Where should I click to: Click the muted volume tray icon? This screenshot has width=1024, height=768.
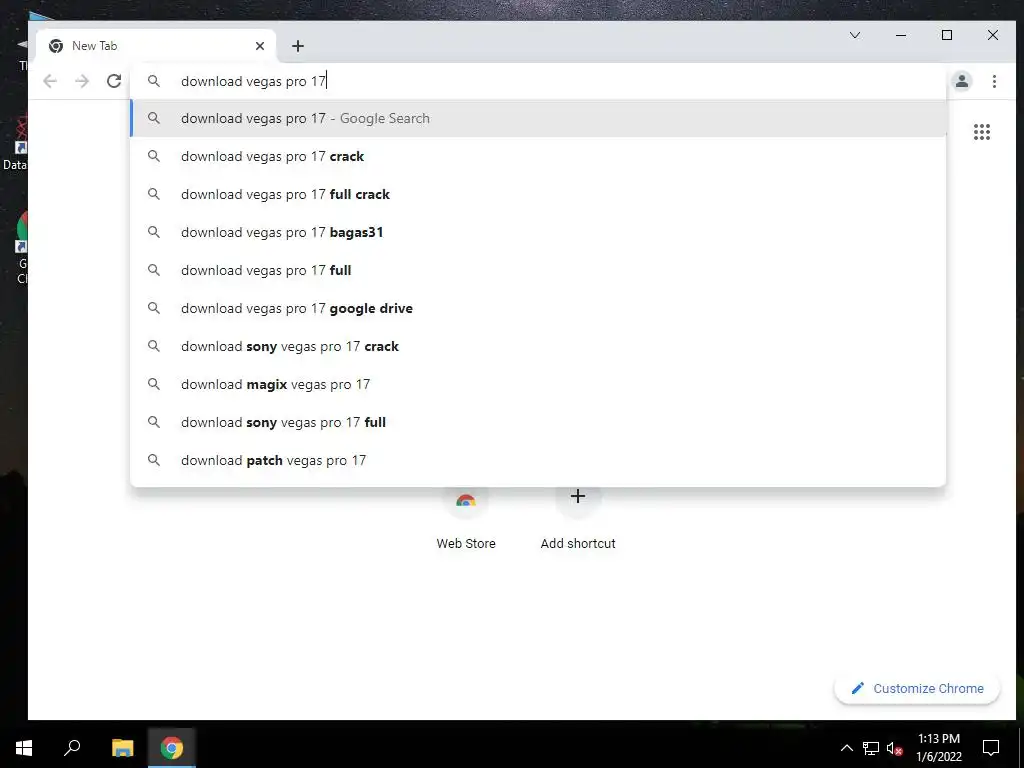coord(895,748)
